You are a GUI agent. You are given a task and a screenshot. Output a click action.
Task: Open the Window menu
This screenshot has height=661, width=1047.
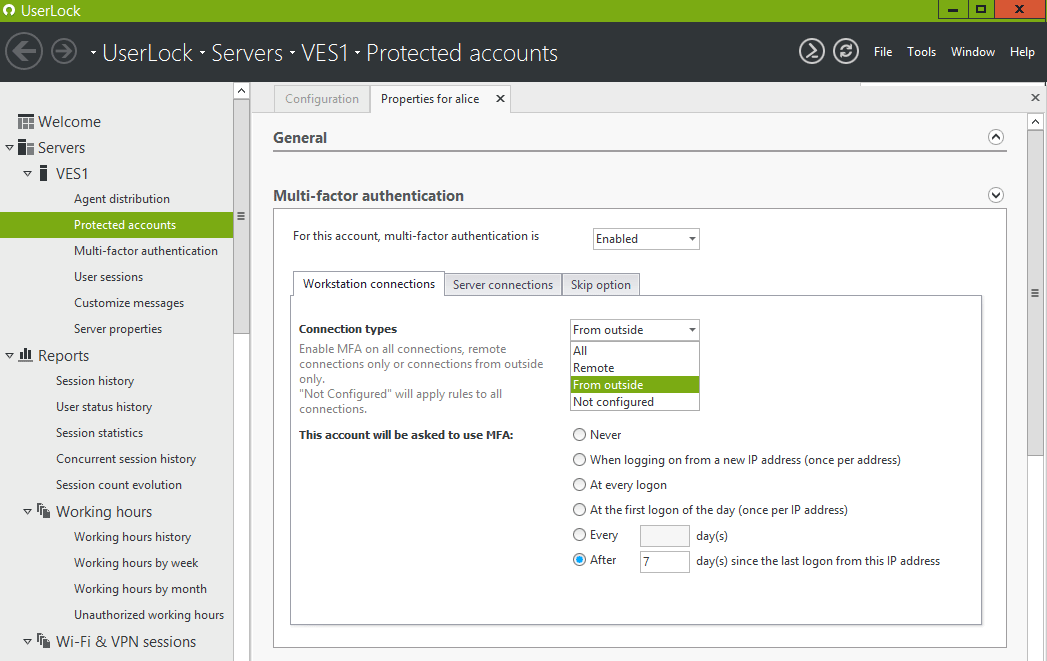(973, 51)
